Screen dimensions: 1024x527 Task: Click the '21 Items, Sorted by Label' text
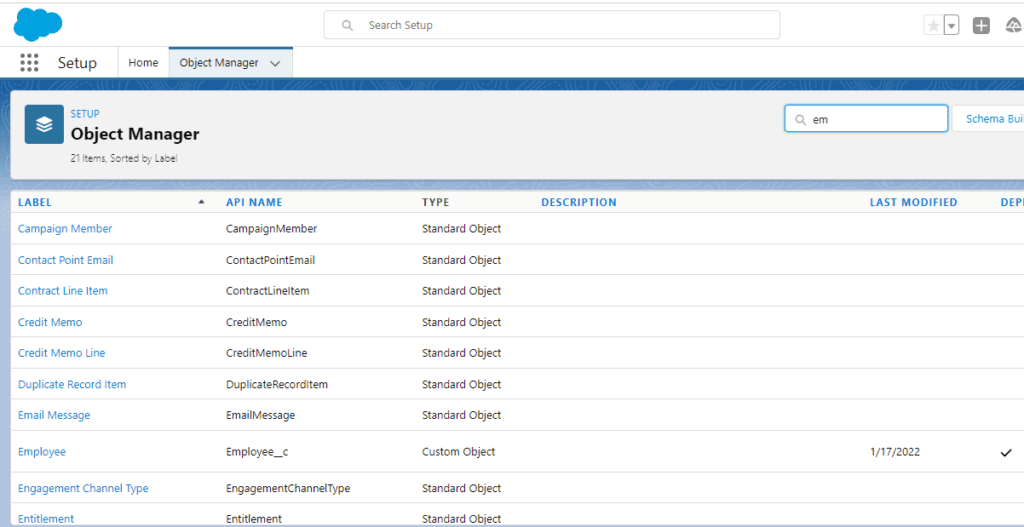tap(123, 158)
